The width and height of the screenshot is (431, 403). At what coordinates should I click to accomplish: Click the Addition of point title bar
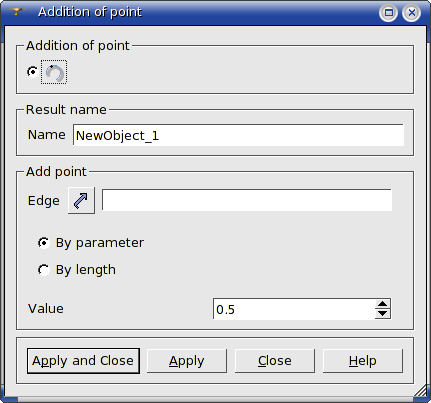coord(215,13)
